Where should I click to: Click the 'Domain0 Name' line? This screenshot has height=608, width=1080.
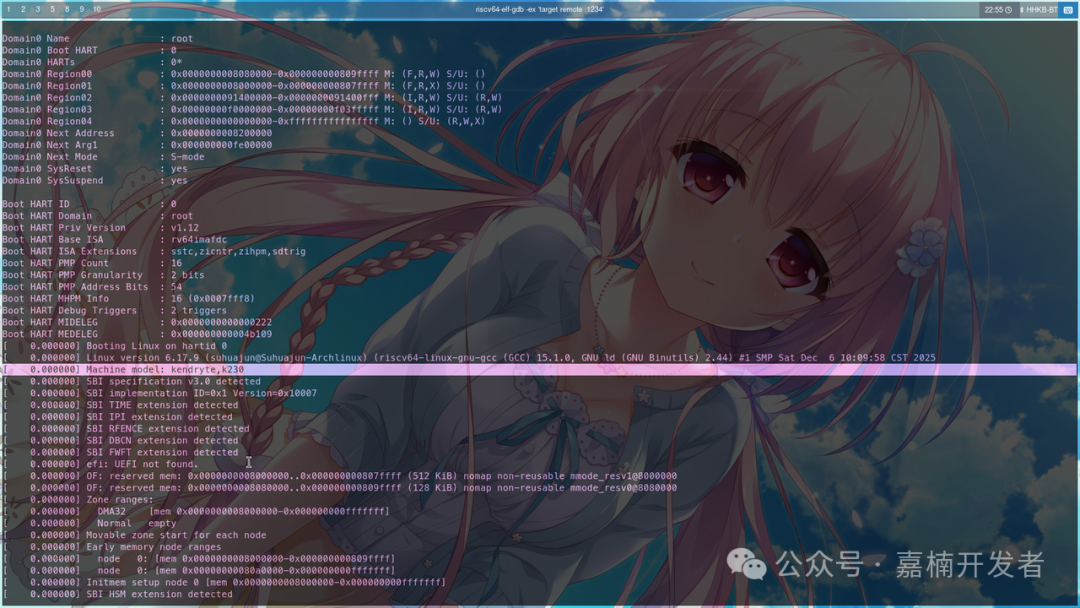pyautogui.click(x=97, y=39)
